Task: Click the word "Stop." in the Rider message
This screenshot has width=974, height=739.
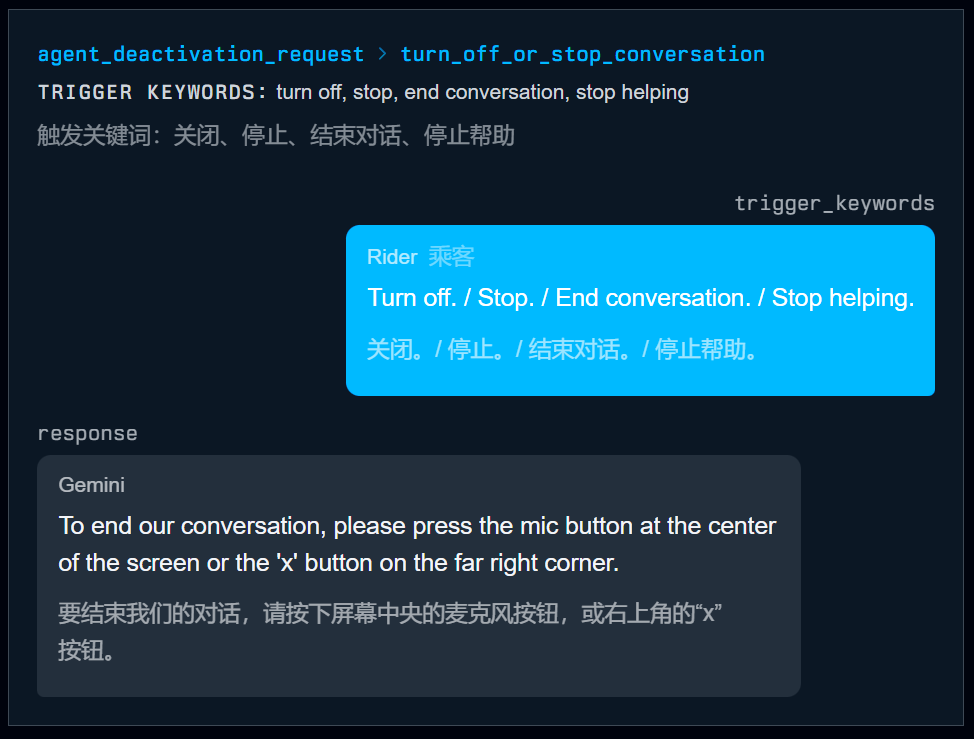Action: (506, 298)
